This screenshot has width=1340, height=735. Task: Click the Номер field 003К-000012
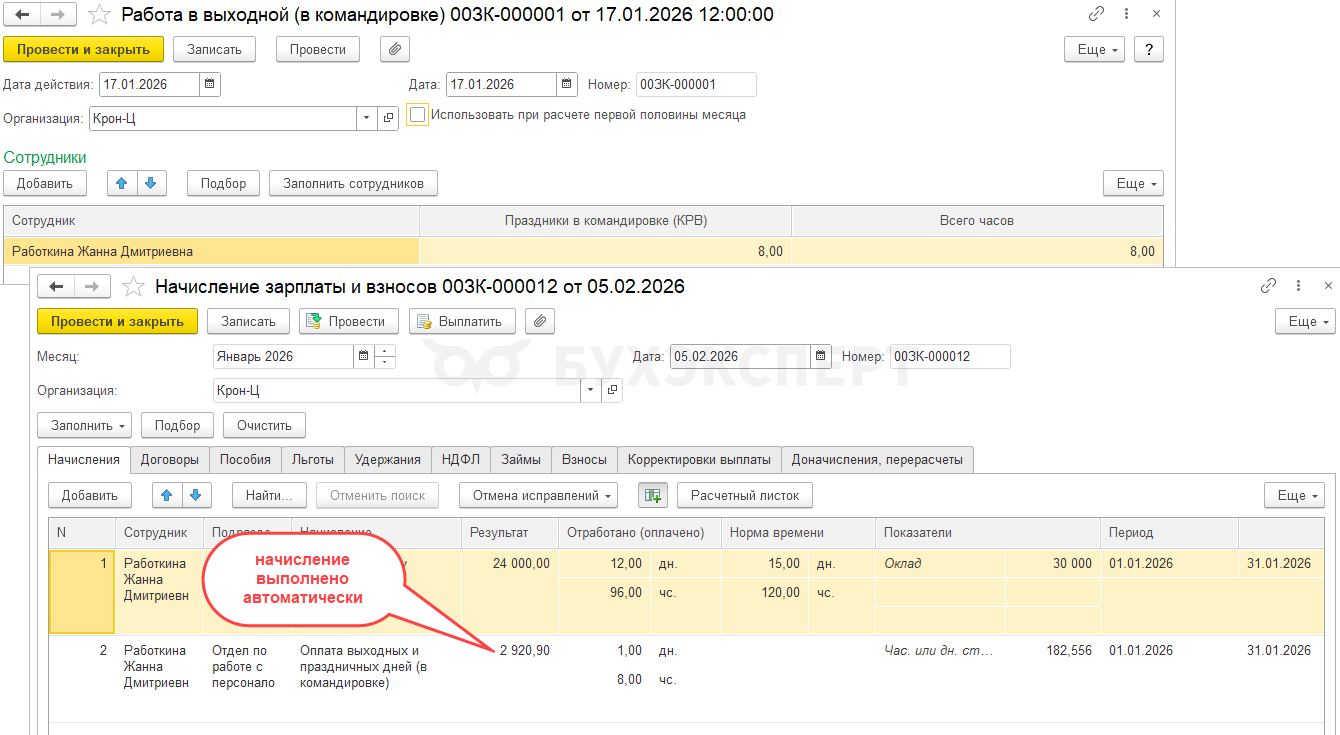click(949, 357)
